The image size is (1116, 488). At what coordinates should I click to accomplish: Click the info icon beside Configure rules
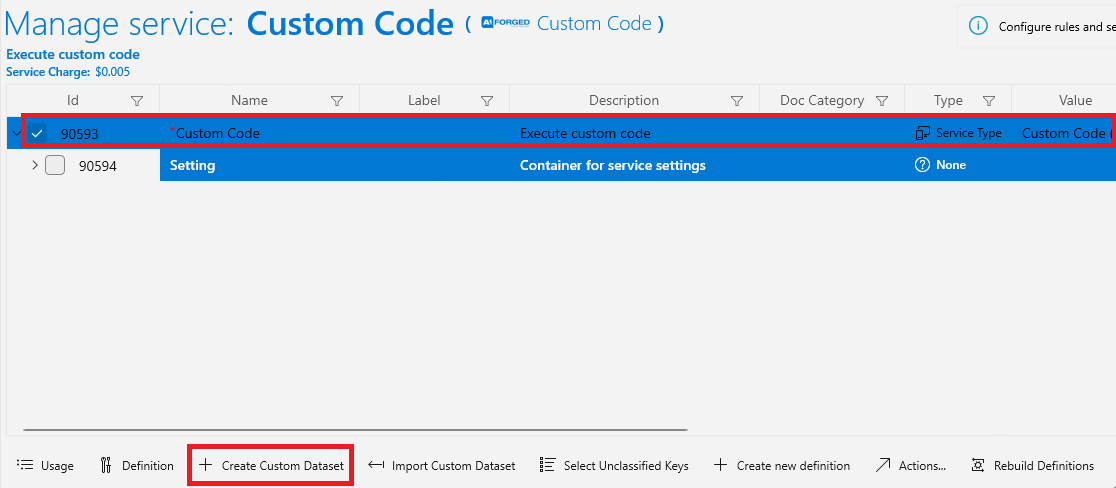[x=979, y=26]
